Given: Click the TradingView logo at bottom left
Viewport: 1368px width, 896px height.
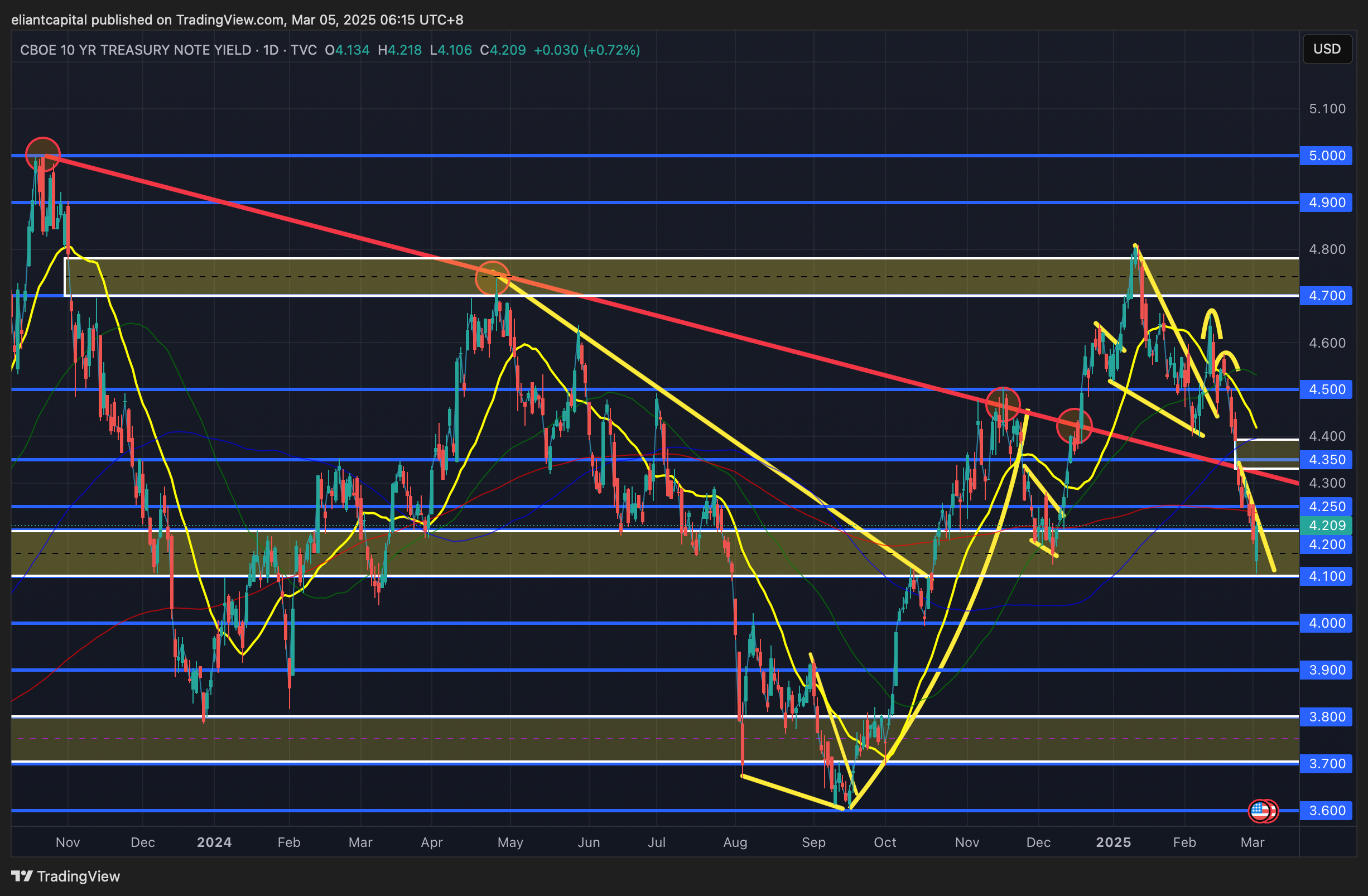Looking at the screenshot, I should click(x=65, y=876).
